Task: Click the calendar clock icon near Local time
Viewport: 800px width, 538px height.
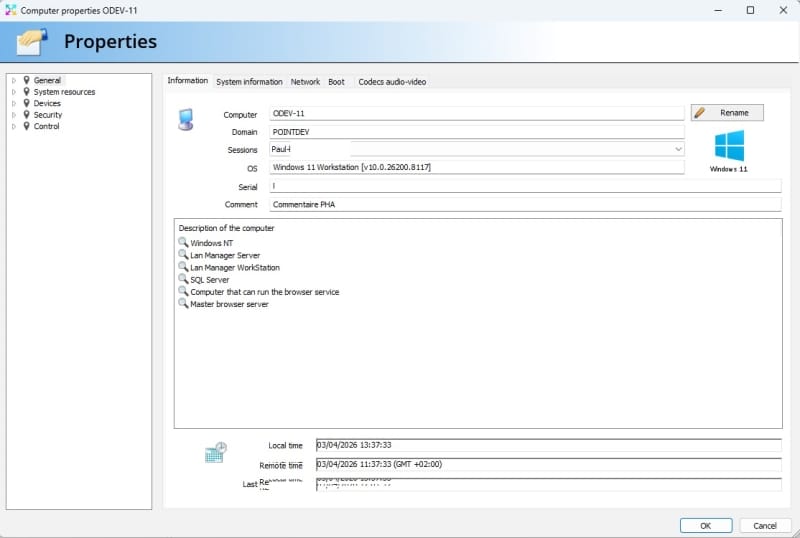Action: pos(215,452)
